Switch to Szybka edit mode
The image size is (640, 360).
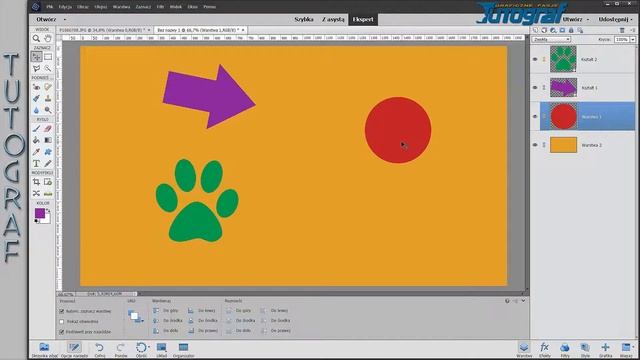coord(304,19)
